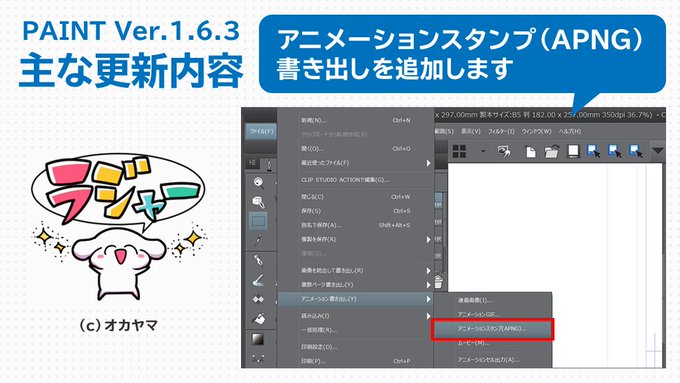
Task: Choose 別名で保存(A)... menu entry
Action: pos(356,225)
